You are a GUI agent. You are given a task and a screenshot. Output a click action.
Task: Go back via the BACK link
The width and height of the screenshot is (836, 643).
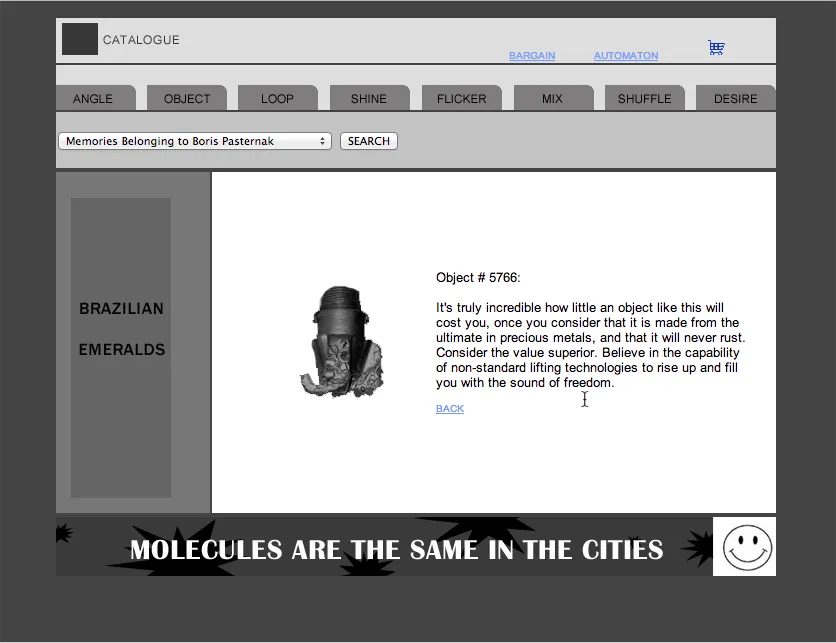click(450, 409)
